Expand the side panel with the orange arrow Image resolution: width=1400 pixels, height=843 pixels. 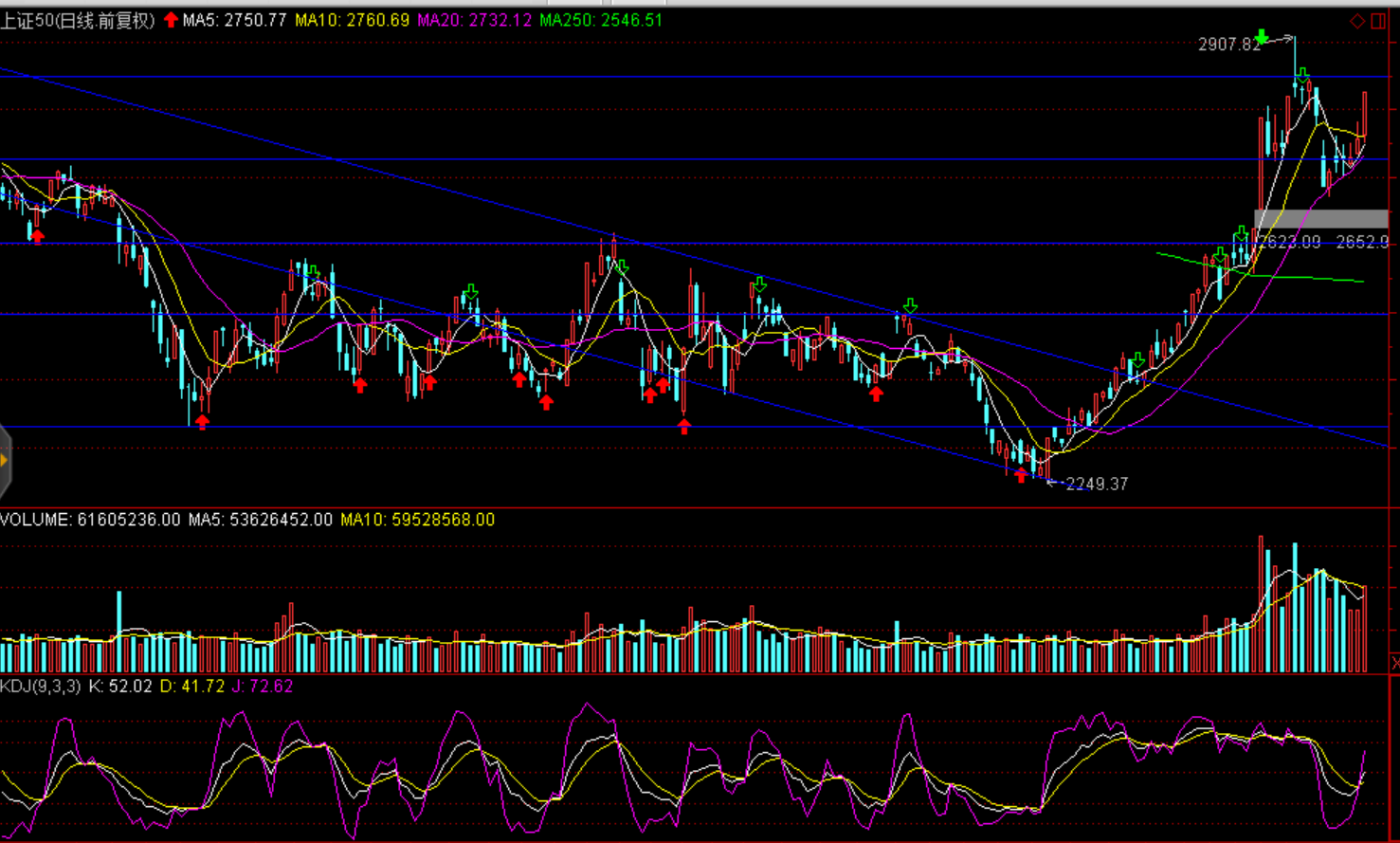(5, 461)
